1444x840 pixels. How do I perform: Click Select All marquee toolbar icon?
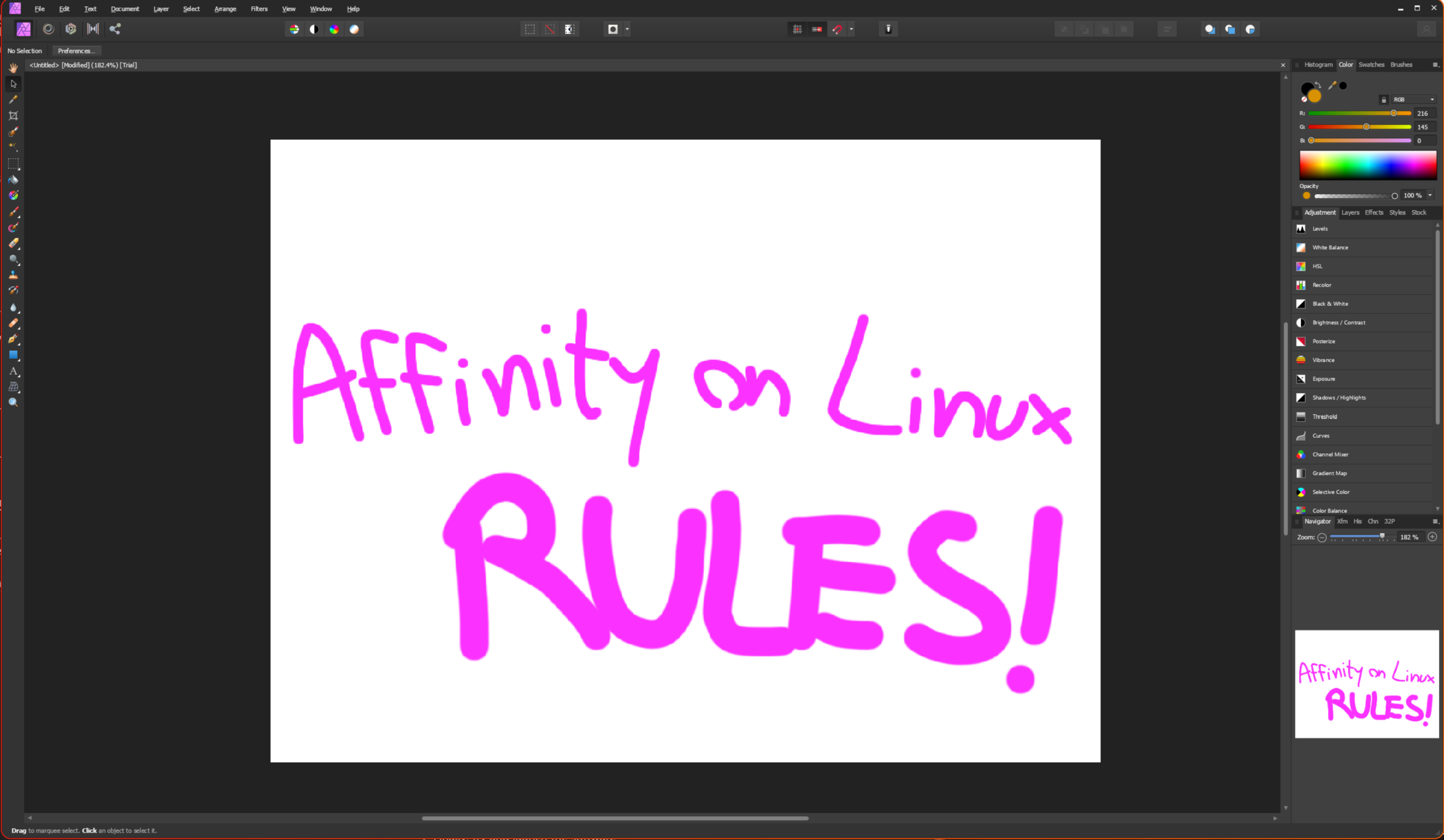(530, 29)
